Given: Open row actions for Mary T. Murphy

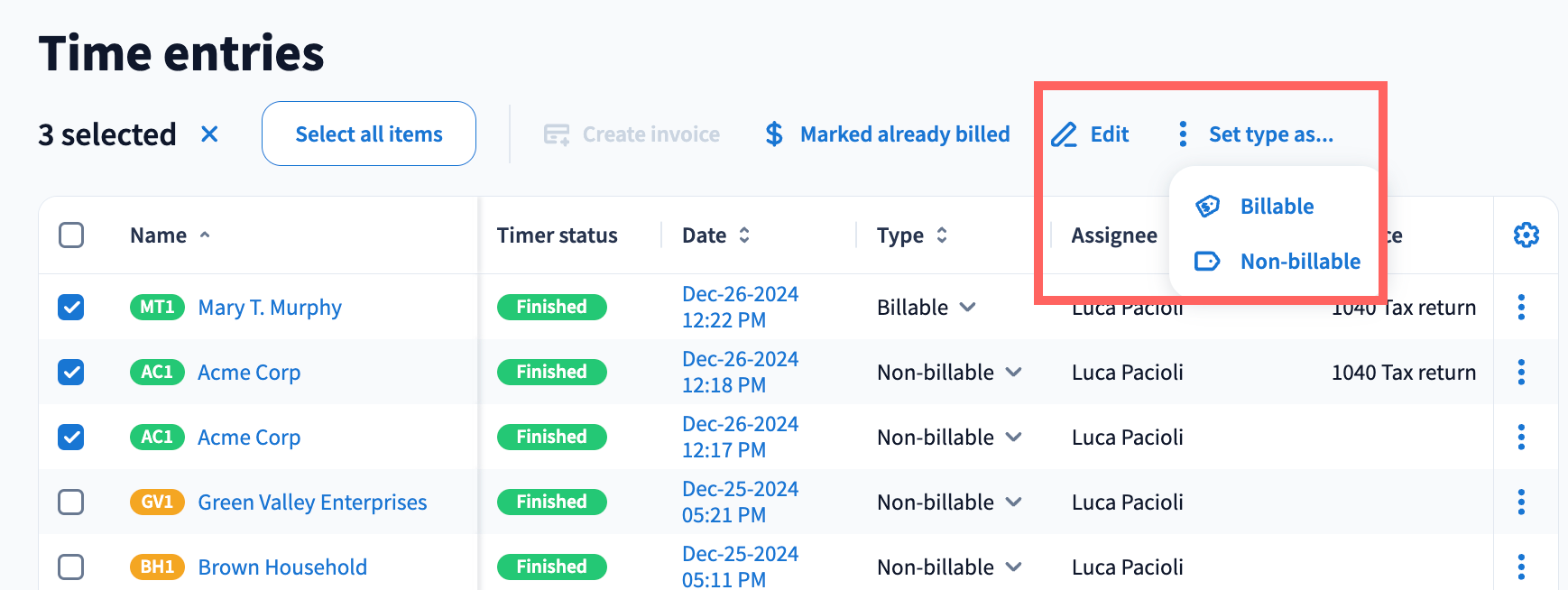Looking at the screenshot, I should coord(1521,308).
